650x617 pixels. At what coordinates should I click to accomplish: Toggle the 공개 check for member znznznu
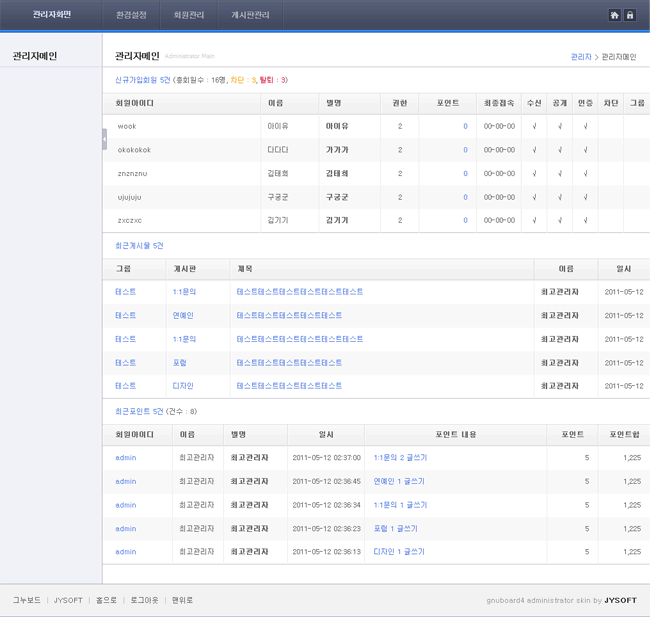[559, 174]
